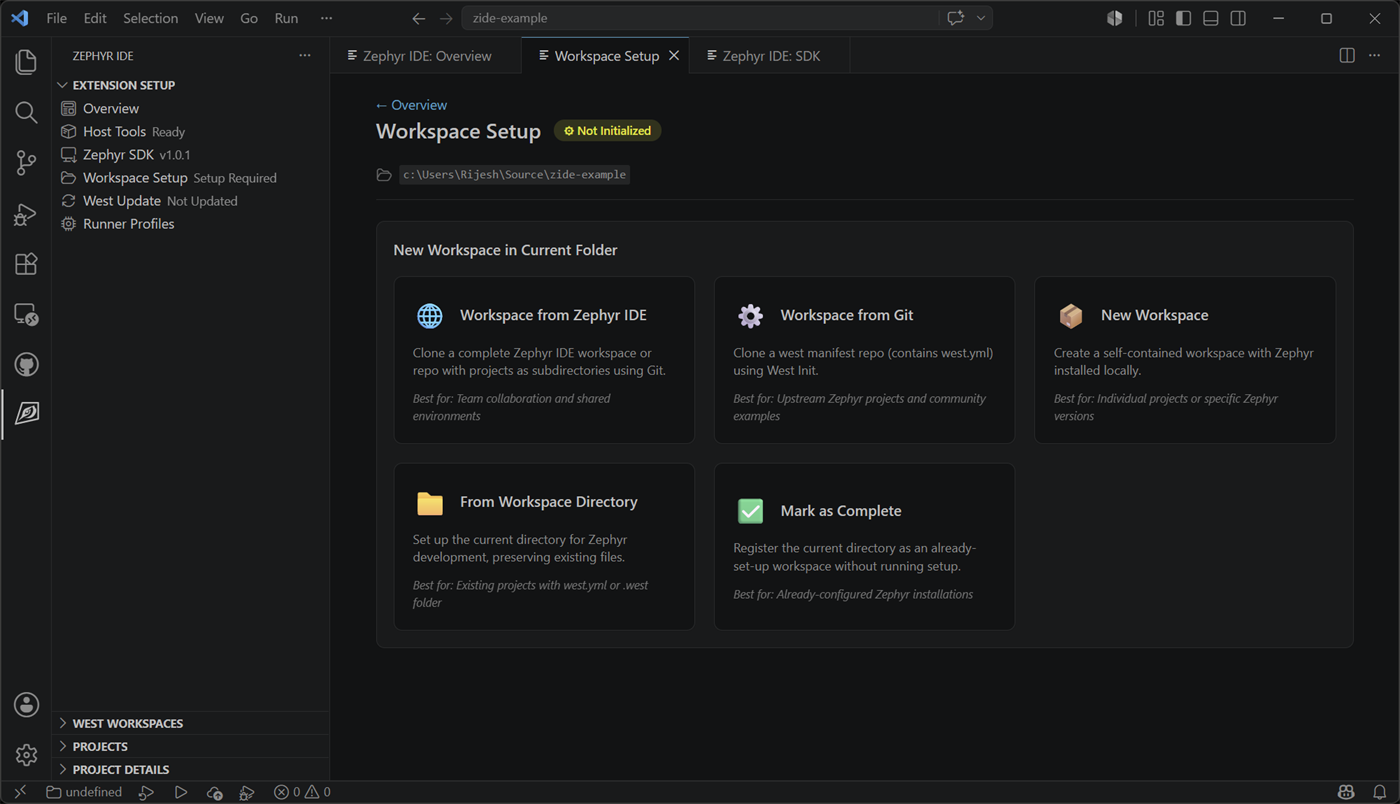Click the notifications bell in status bar
1400x804 pixels.
click(1380, 792)
